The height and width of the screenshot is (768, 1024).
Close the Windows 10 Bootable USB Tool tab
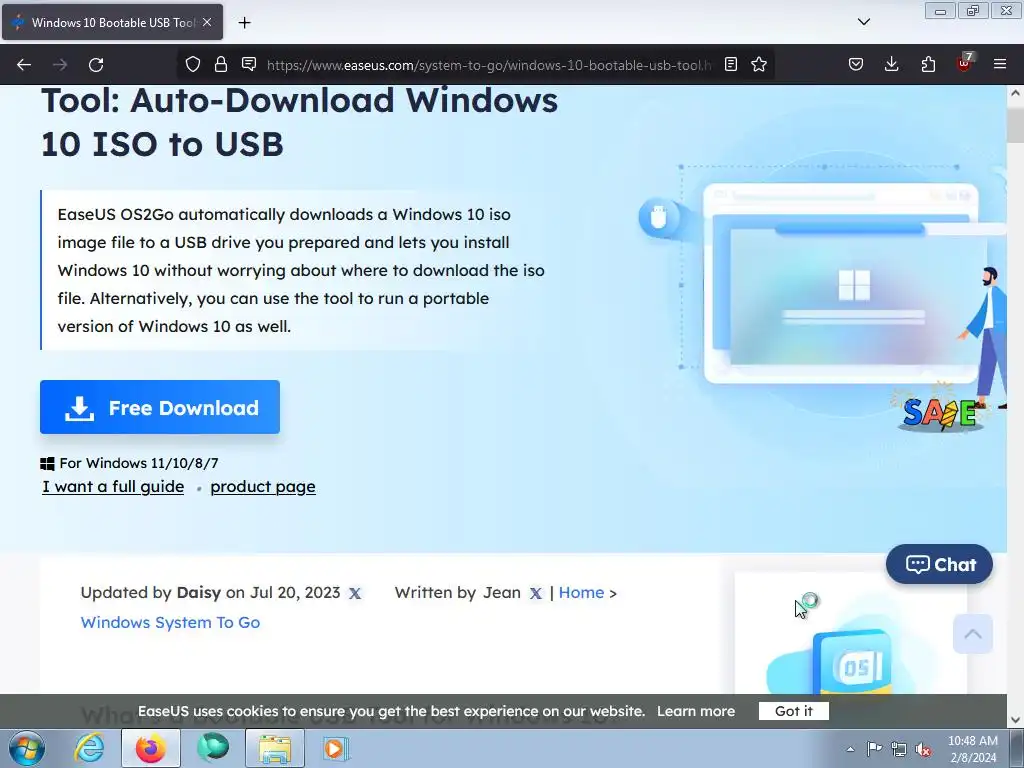(x=207, y=22)
